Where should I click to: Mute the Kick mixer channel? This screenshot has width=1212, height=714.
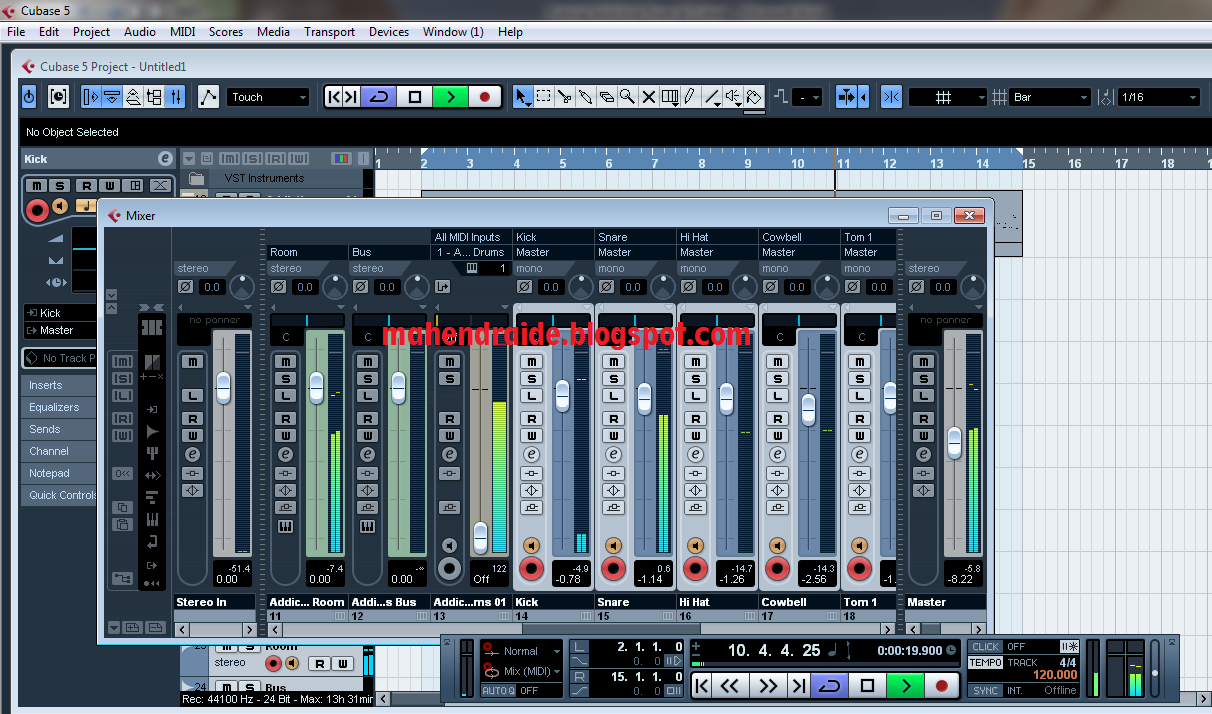(x=531, y=361)
